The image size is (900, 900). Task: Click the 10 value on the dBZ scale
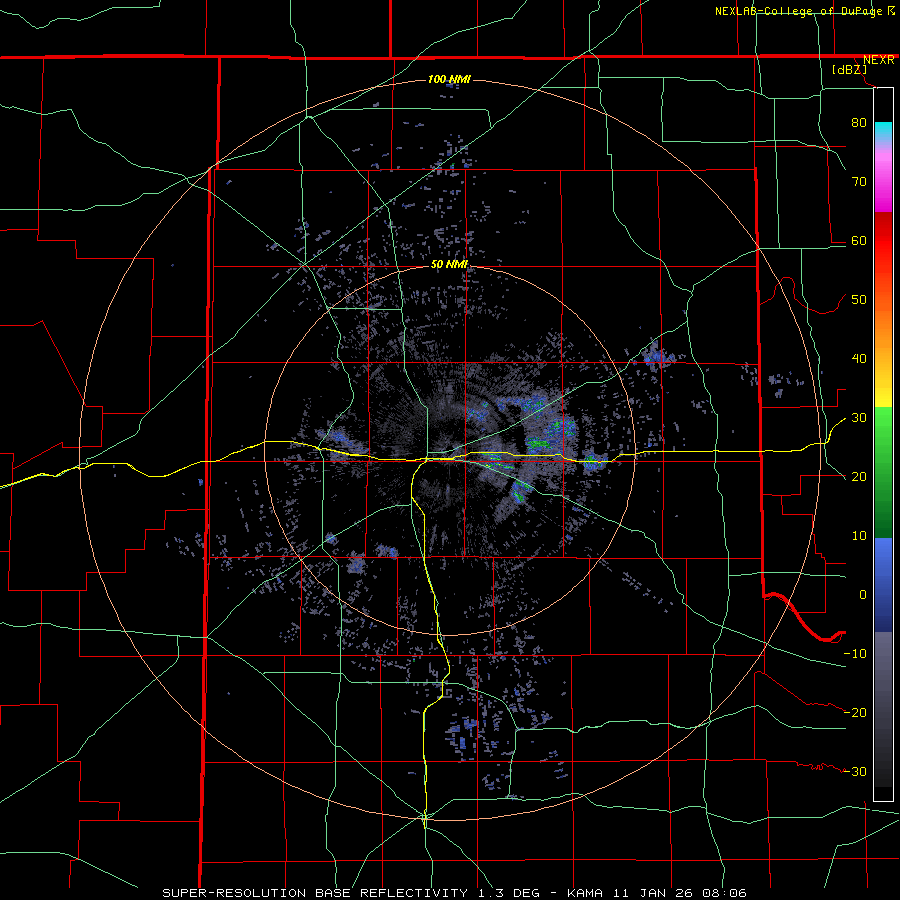click(x=859, y=536)
